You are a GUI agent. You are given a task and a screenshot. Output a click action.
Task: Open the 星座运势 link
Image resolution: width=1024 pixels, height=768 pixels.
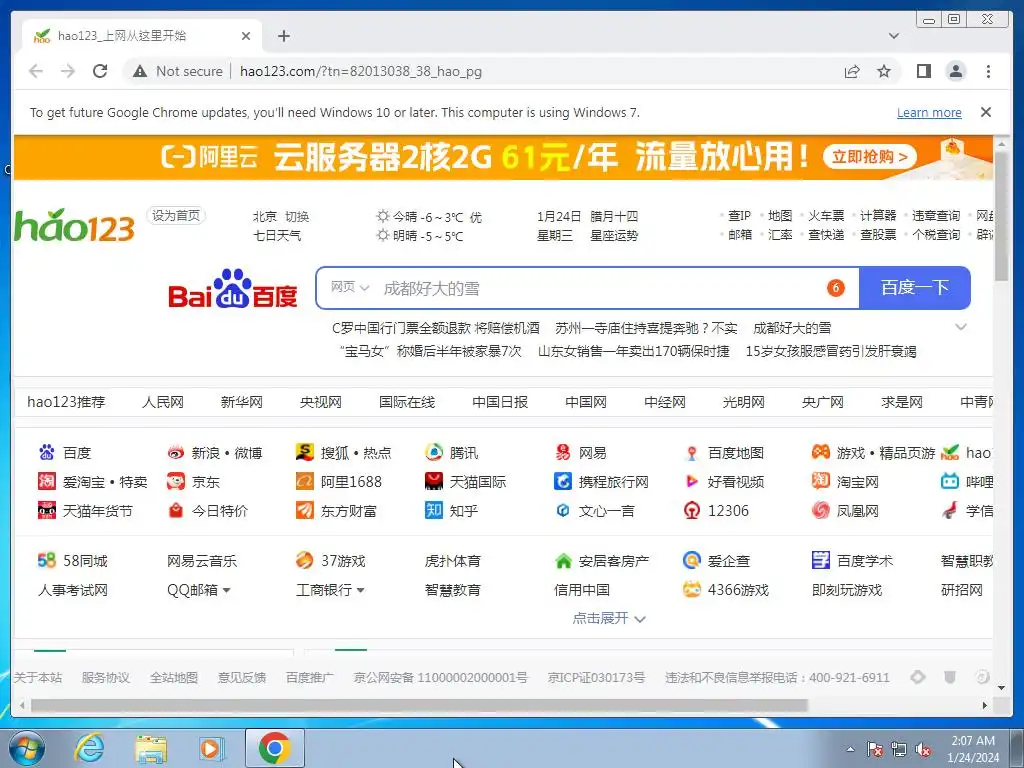[x=614, y=235]
